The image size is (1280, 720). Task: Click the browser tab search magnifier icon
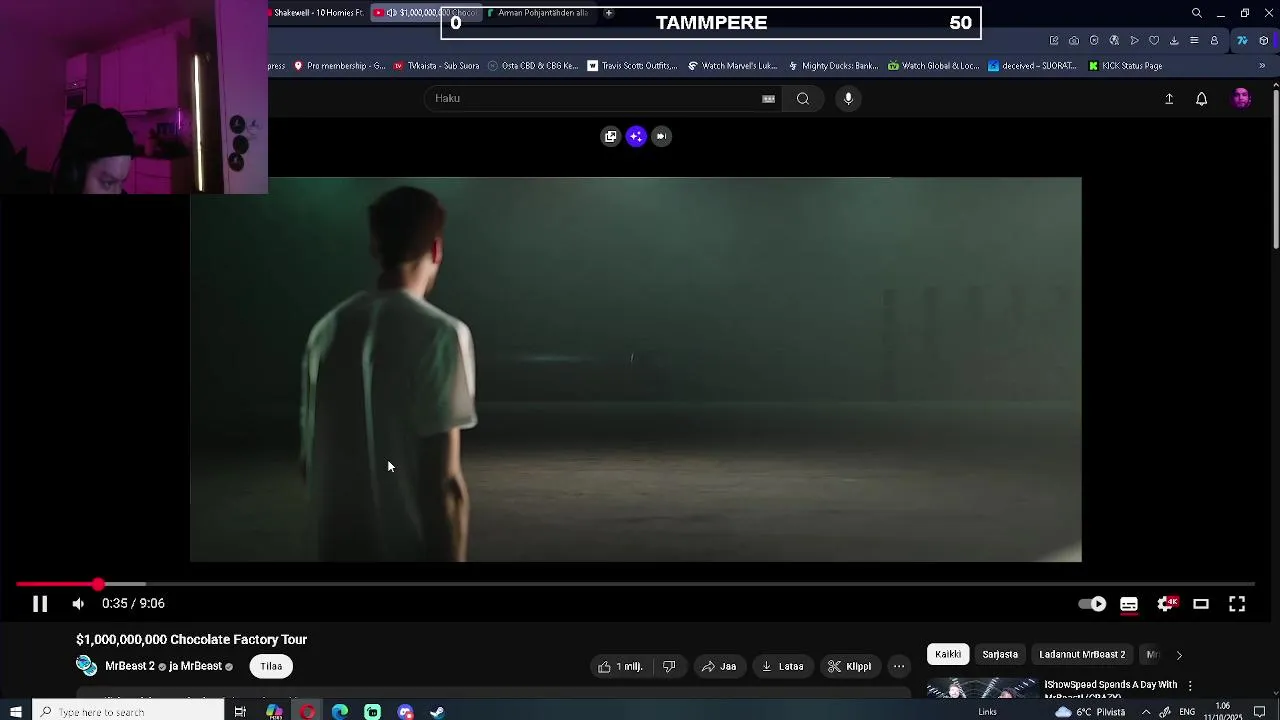(x=1197, y=13)
